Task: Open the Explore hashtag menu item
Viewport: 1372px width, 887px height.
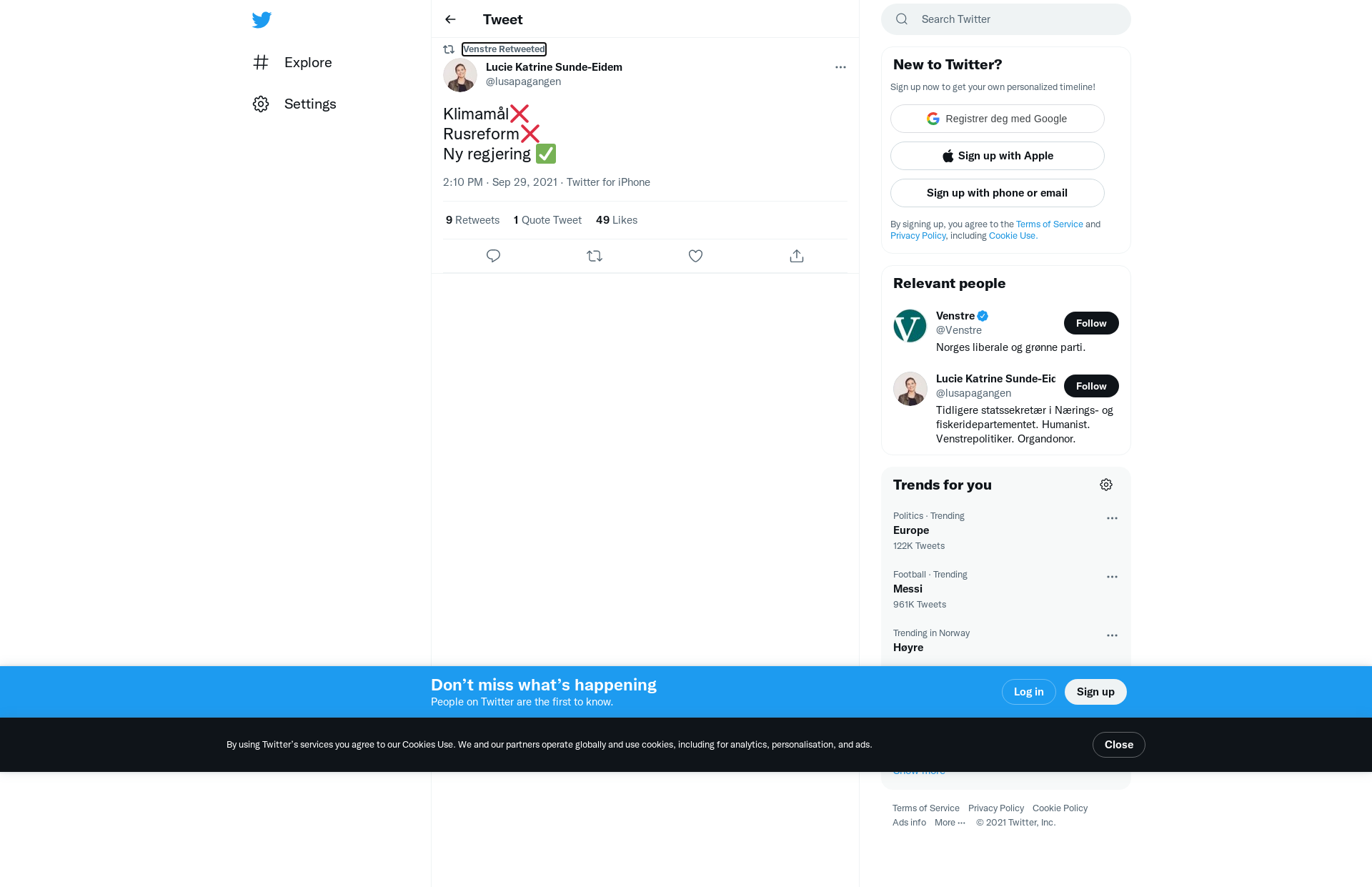Action: [292, 62]
